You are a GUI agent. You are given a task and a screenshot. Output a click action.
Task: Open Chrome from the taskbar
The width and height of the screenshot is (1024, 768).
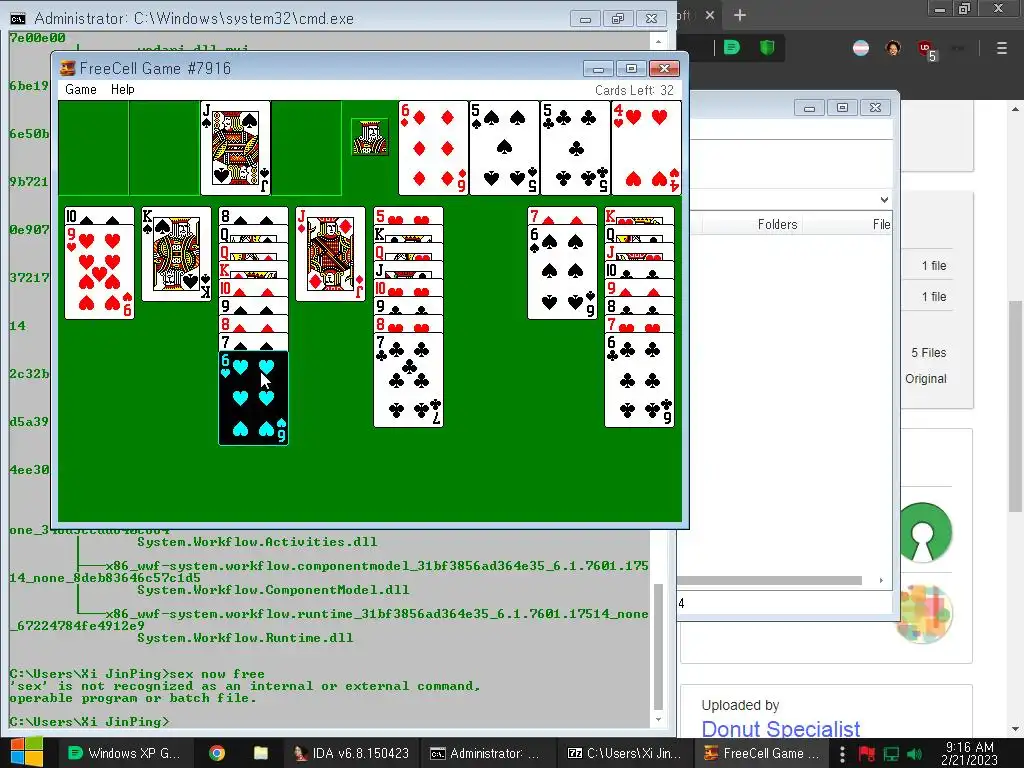tap(217, 753)
